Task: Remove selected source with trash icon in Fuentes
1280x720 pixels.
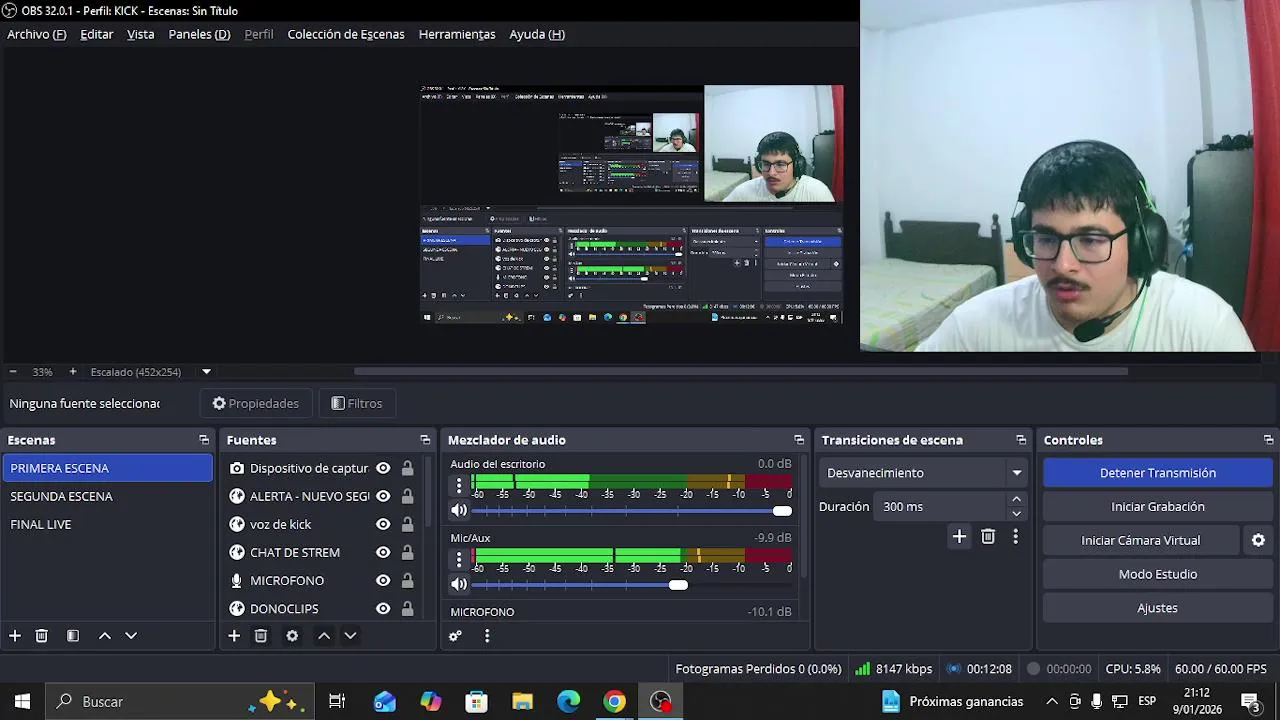Action: click(261, 636)
